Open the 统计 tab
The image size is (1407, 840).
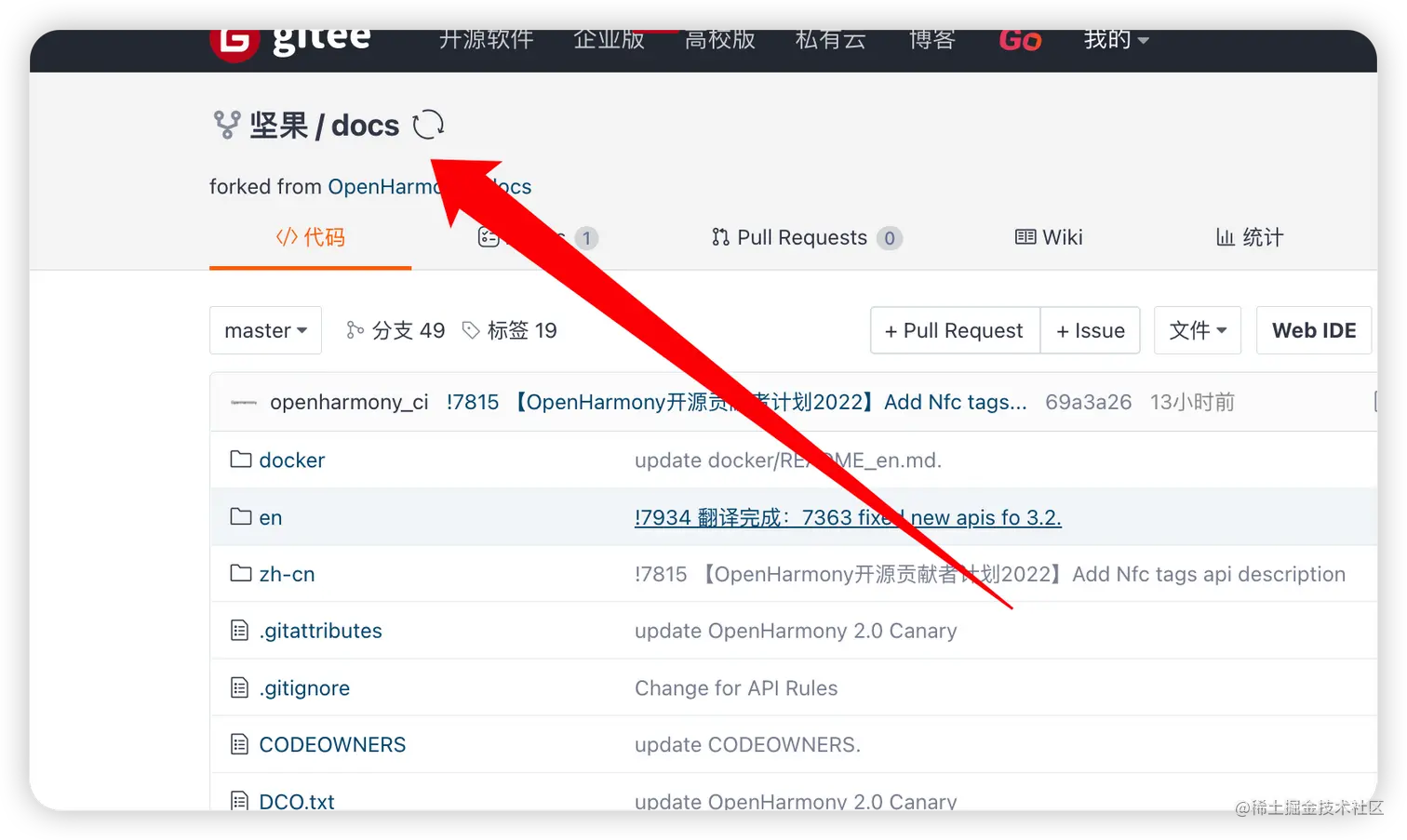tap(1250, 237)
